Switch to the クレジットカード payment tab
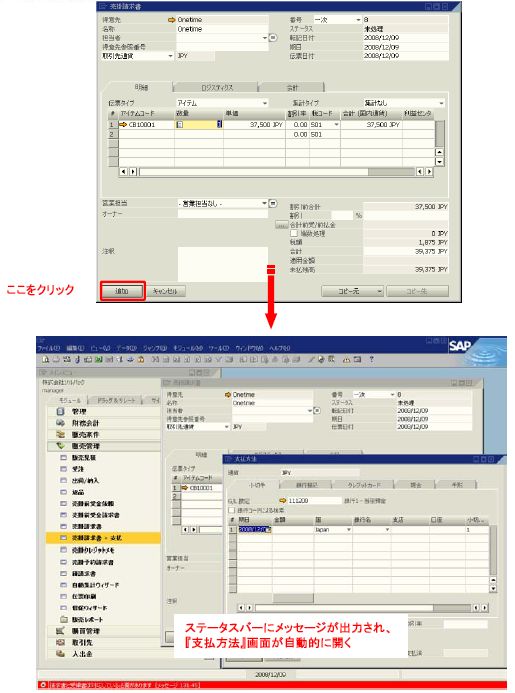 click(363, 485)
